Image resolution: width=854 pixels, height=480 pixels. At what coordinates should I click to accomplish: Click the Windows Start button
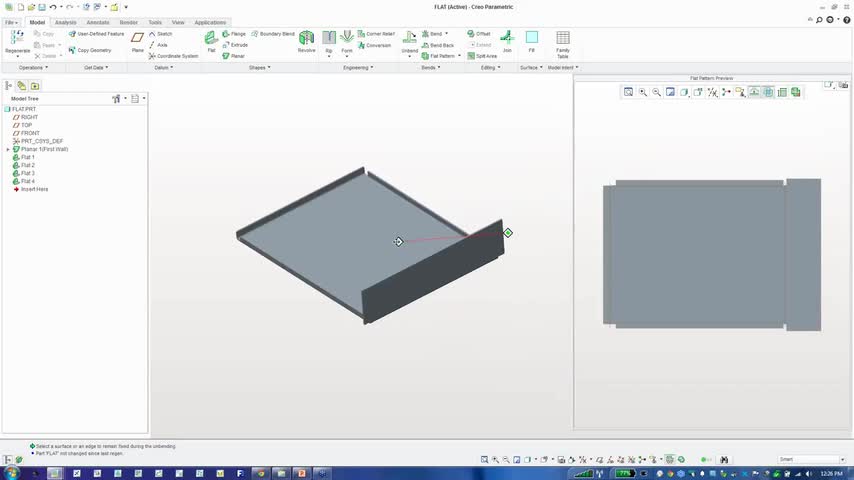tap(11, 473)
